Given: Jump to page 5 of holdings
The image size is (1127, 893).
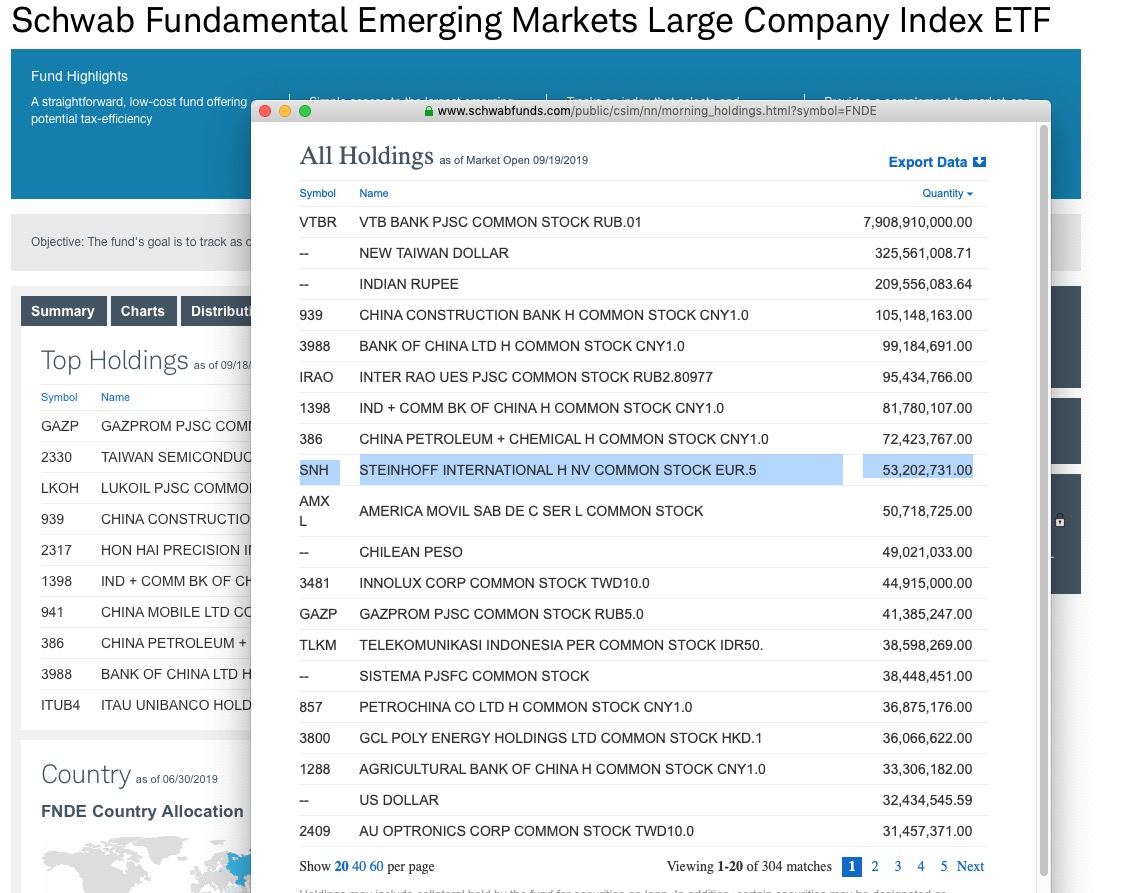Looking at the screenshot, I should [x=943, y=866].
